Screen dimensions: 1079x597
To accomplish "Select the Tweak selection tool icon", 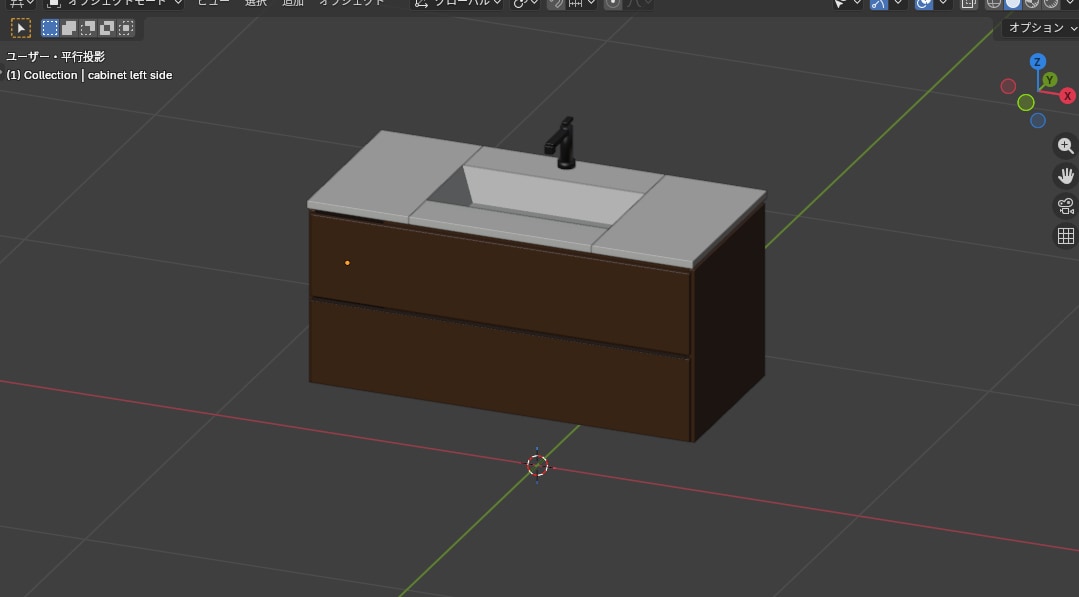I will click(21, 28).
